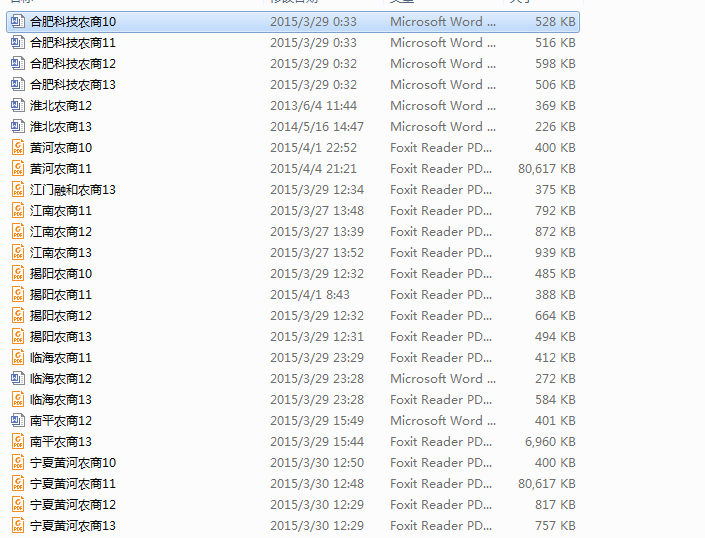
Task: Click the PDF icon for 宁夏黄河农商12
Action: [x=18, y=505]
